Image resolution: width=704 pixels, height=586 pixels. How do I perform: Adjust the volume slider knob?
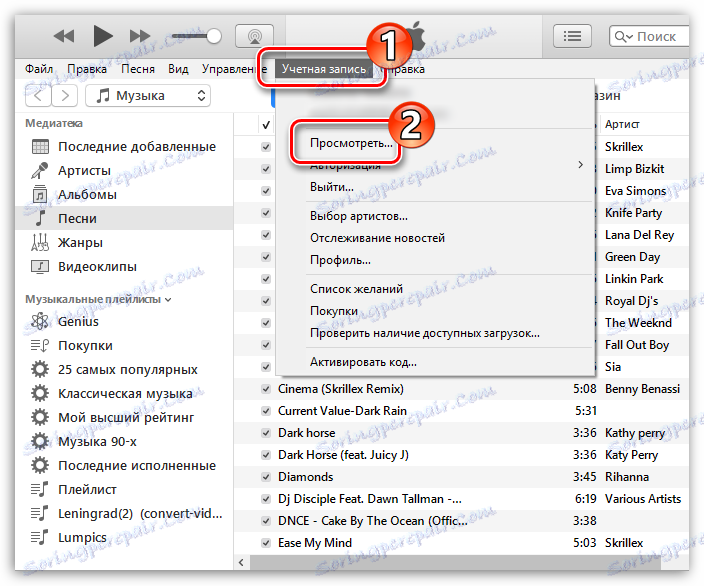[x=214, y=36]
